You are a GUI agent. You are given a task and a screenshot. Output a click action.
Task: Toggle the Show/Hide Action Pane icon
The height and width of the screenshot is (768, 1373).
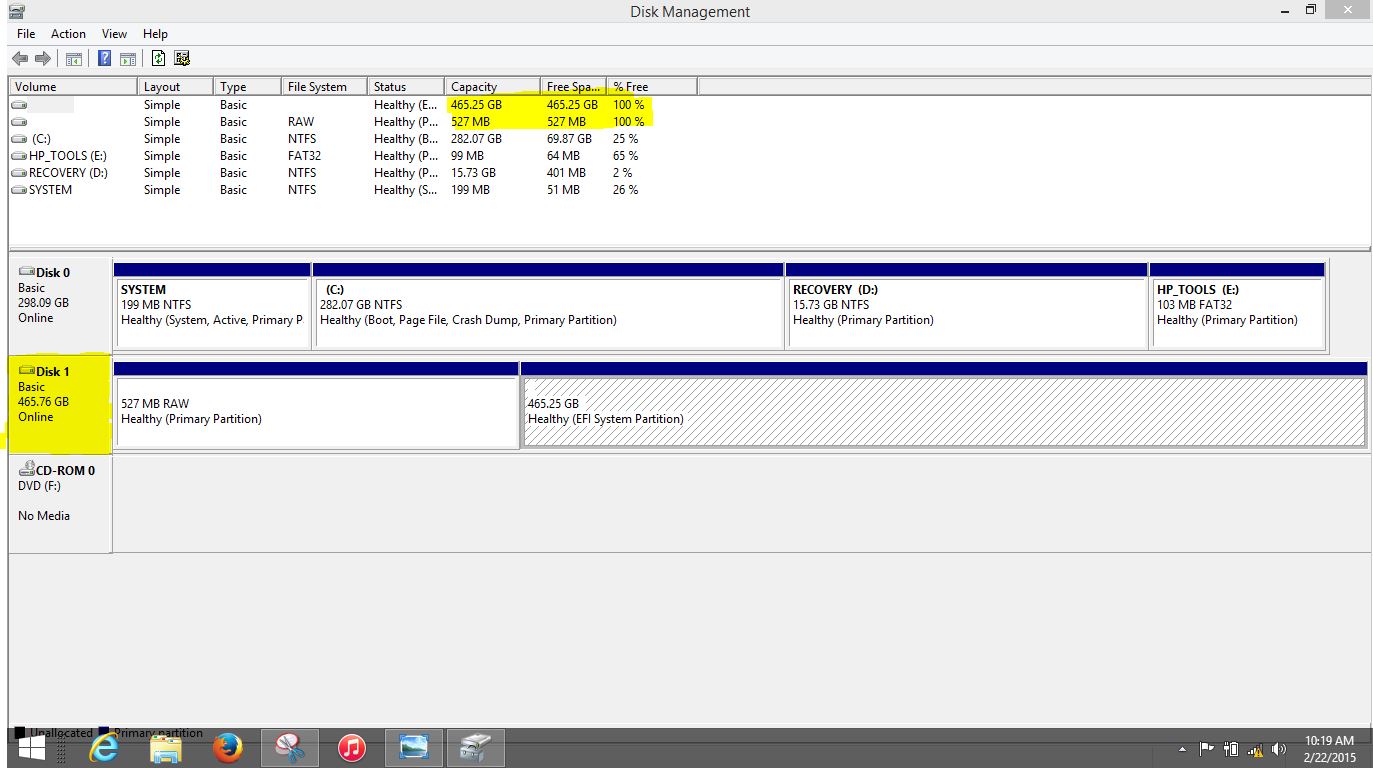[x=128, y=59]
